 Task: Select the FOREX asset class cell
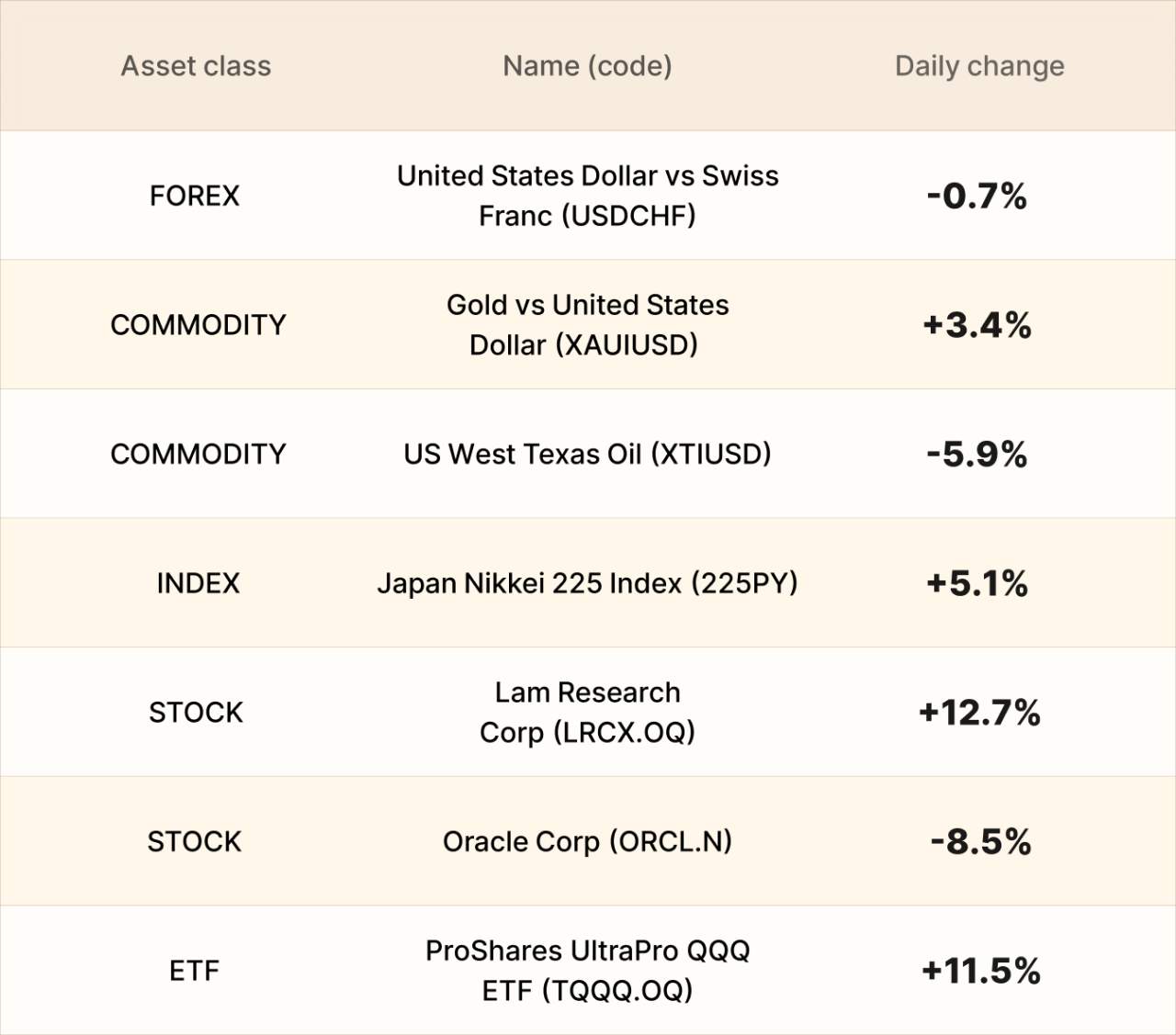(195, 196)
